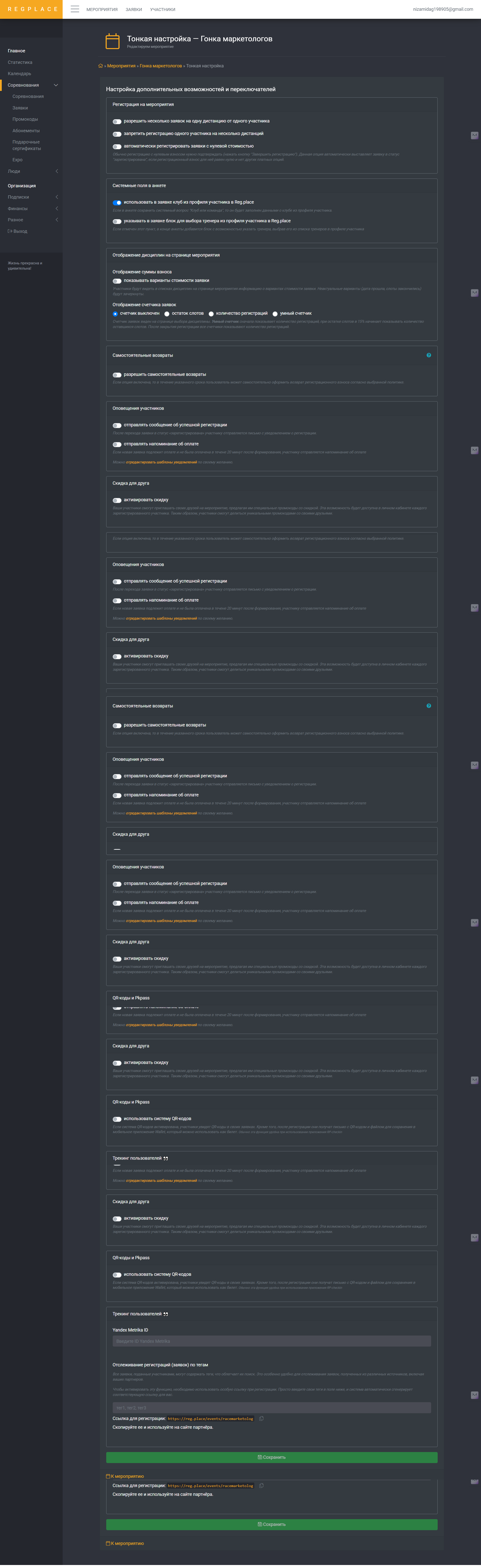The width and height of the screenshot is (481, 1568).
Task: Open the УЧАСТНИКИ top menu
Action: coord(163,10)
